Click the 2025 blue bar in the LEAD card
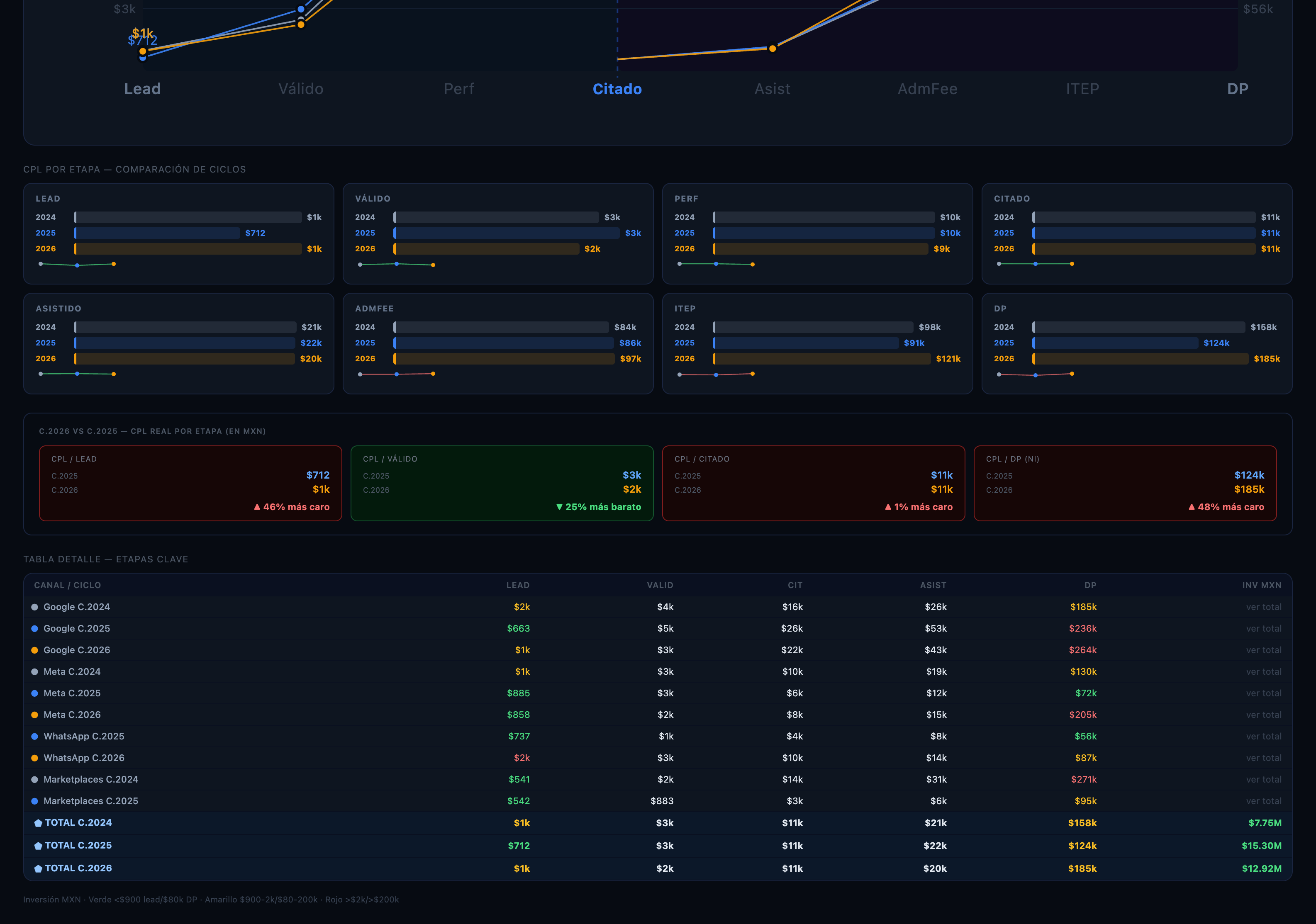Image resolution: width=1316 pixels, height=924 pixels. point(157,233)
